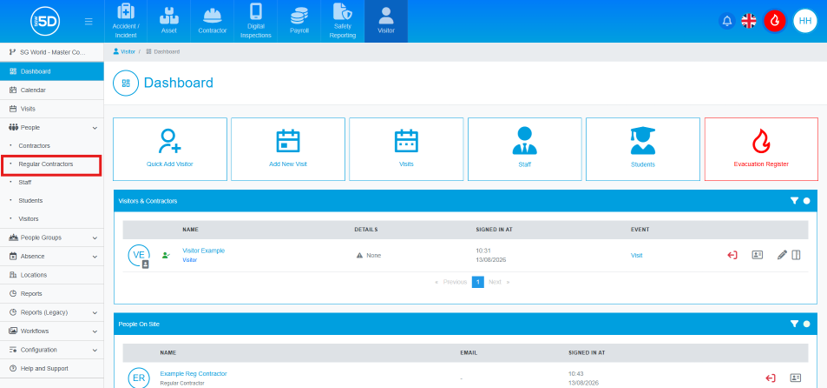
Task: Edit the Visitor Example entry
Action: click(x=782, y=255)
